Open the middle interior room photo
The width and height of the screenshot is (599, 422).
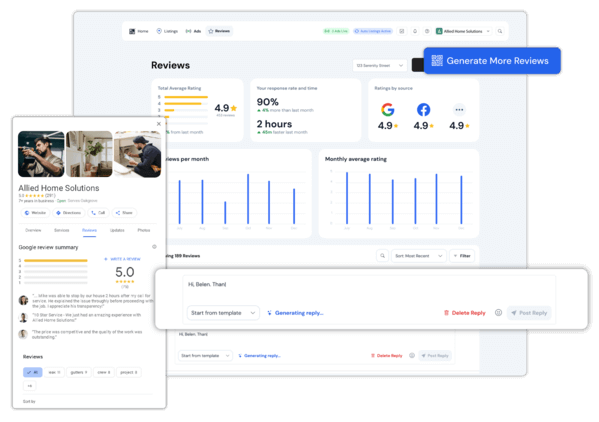click(89, 154)
